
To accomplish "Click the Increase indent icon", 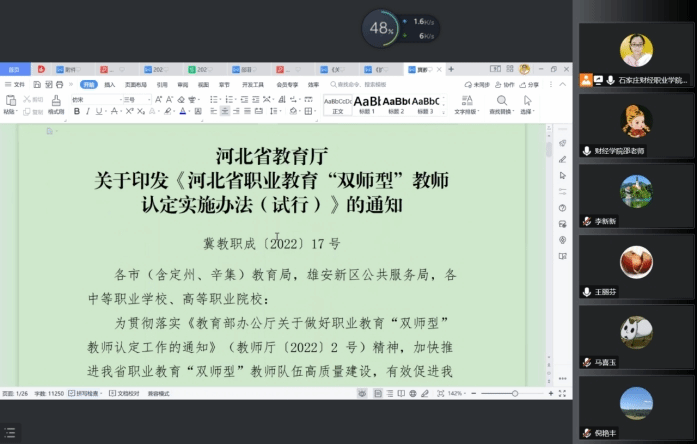I will click(x=255, y=99).
